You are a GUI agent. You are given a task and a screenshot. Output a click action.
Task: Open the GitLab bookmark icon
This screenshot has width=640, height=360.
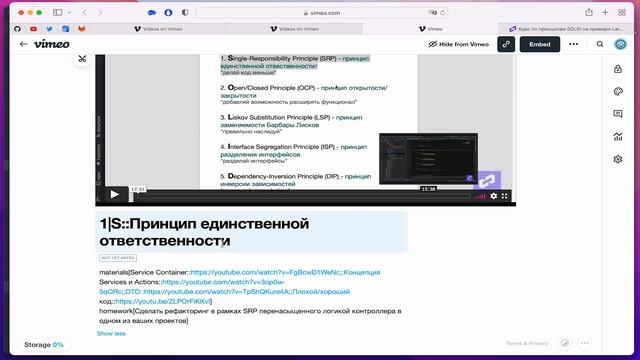point(82,29)
